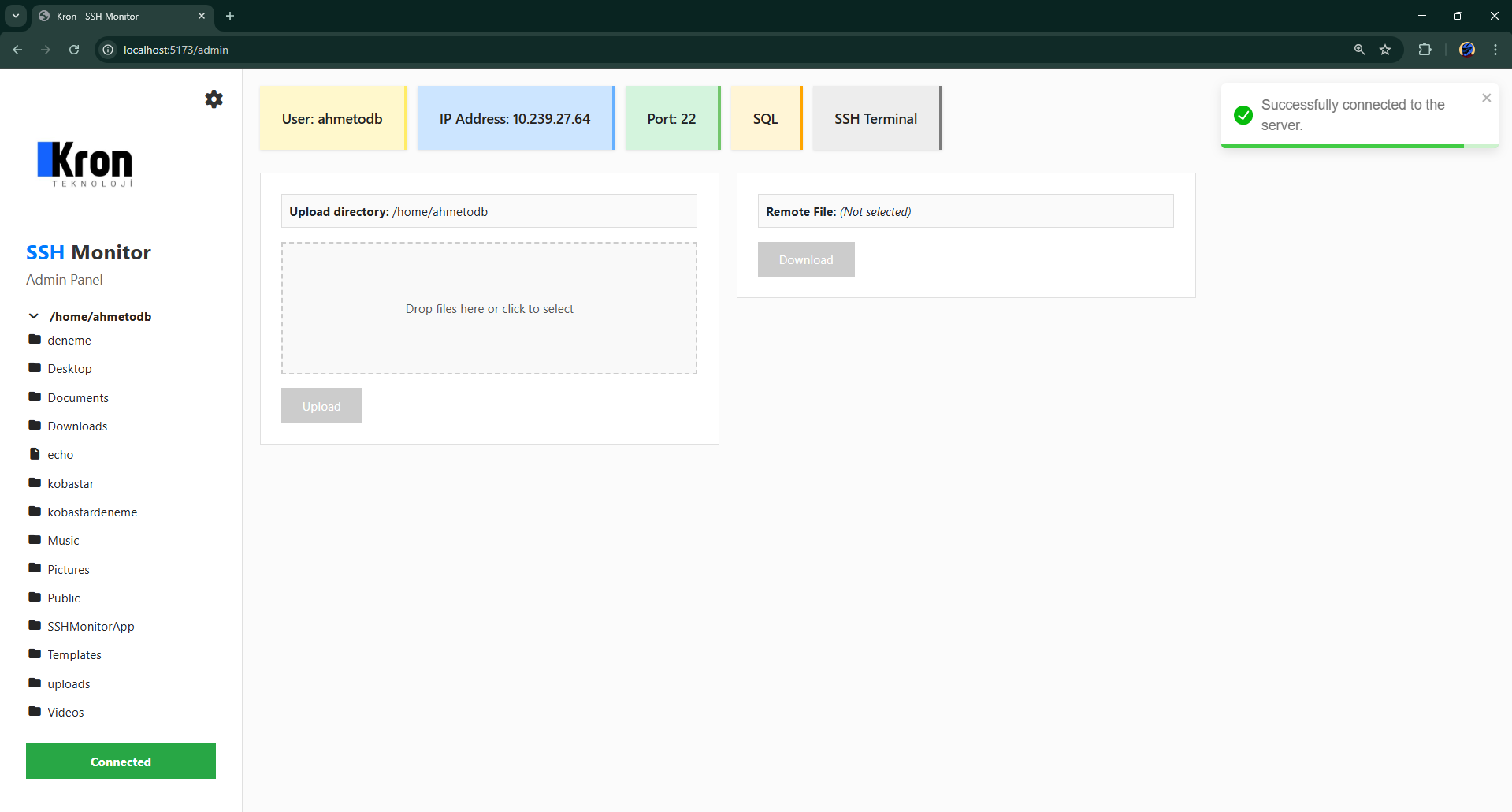Click the bookmark star in the address bar
1512x812 pixels.
coord(1386,49)
